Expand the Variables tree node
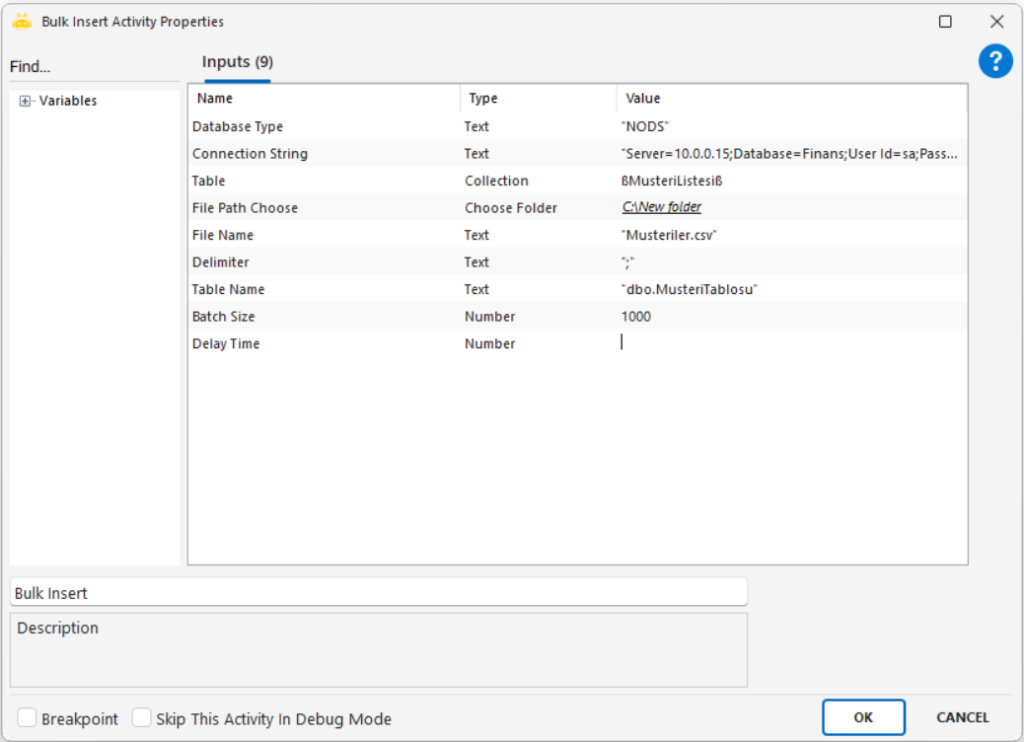The height and width of the screenshot is (742, 1024). 25,101
